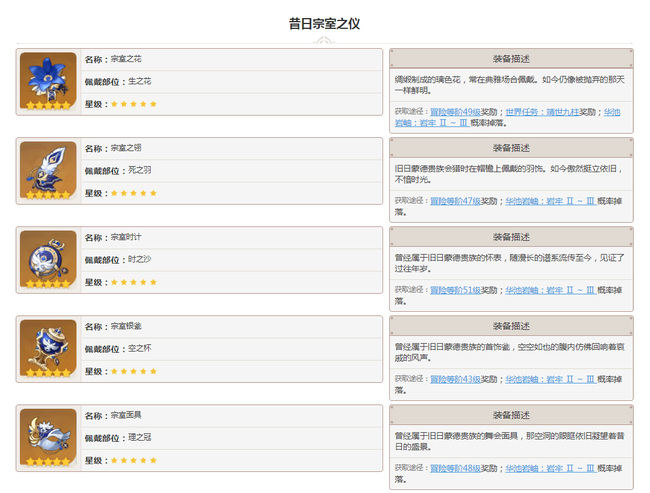
Task: Click the slot value 时之沙
Action: point(140,260)
